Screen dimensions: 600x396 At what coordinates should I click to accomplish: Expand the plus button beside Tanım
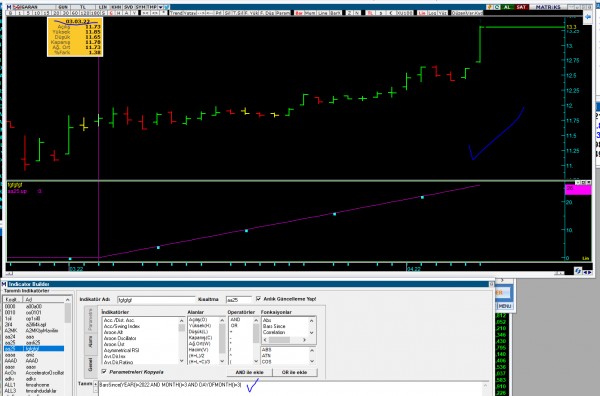point(96,384)
